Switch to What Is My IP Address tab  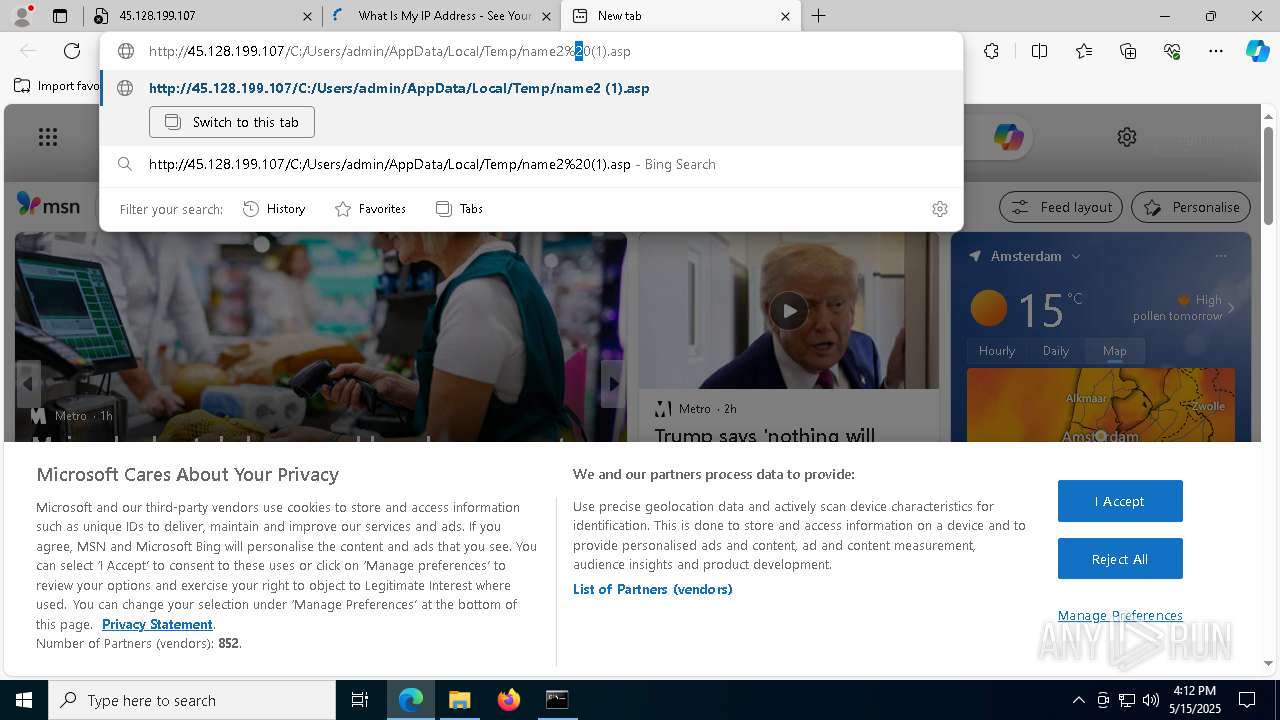441,16
